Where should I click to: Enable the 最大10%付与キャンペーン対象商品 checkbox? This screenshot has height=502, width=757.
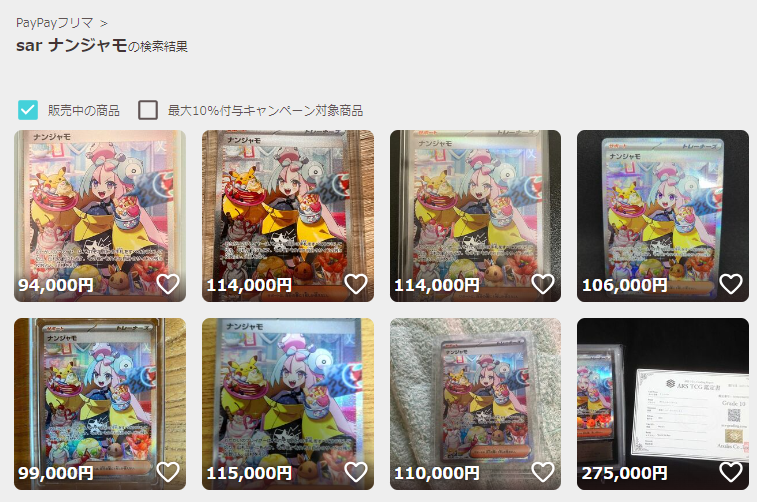[148, 110]
